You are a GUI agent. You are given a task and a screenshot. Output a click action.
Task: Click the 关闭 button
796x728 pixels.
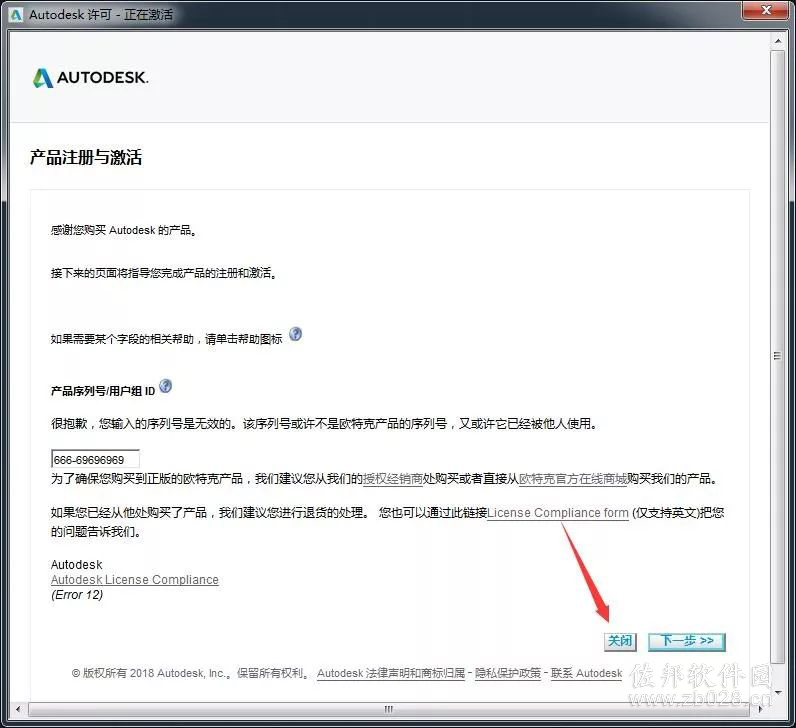pos(620,641)
